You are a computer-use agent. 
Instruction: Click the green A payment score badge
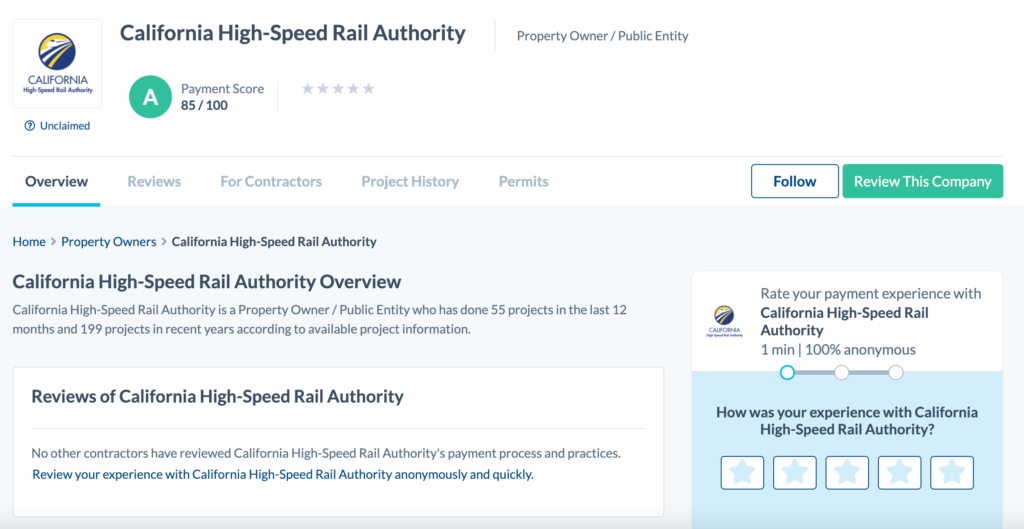pos(150,97)
